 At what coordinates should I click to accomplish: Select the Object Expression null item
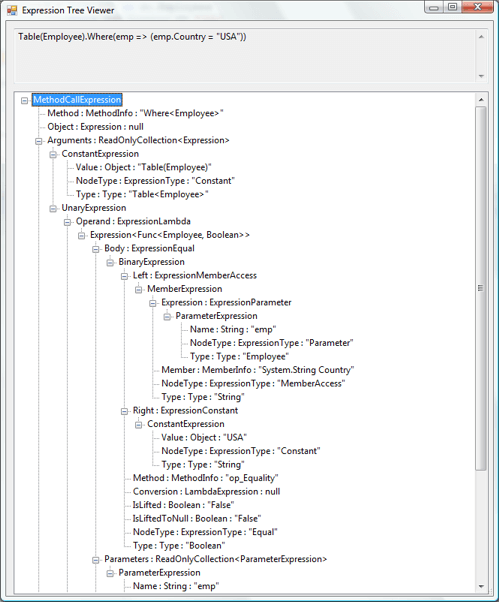click(95, 127)
